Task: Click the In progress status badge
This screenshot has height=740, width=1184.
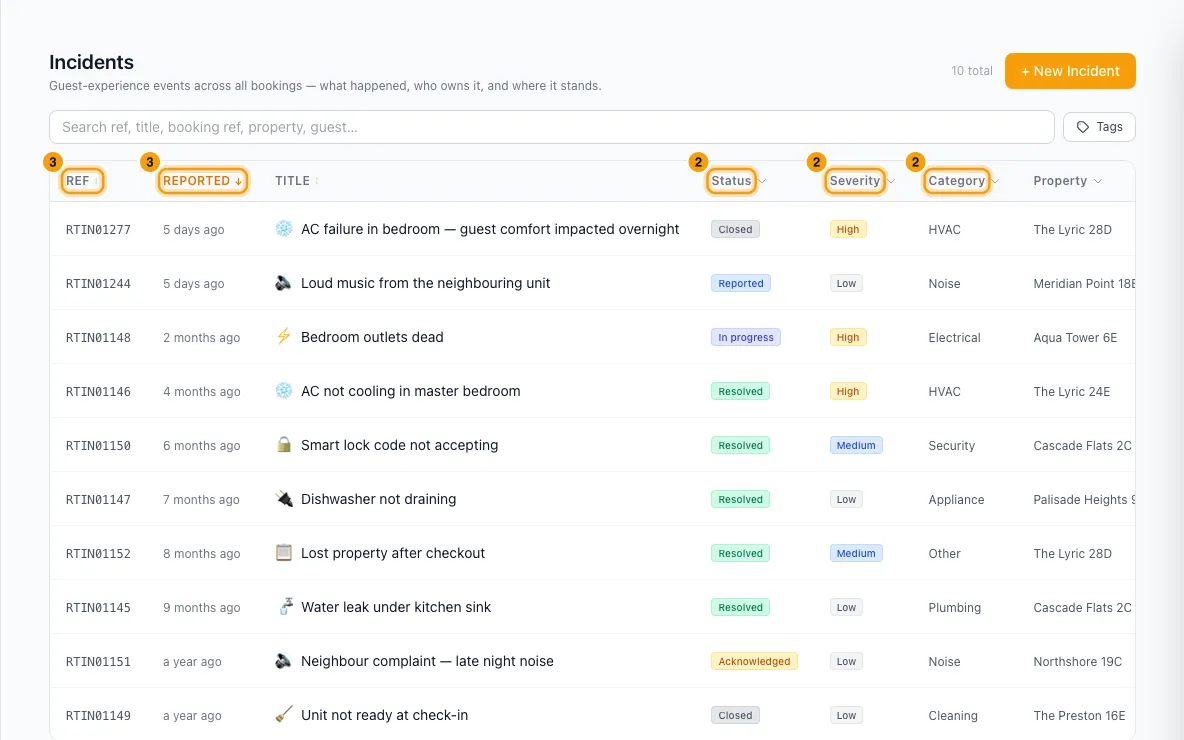Action: [745, 338]
